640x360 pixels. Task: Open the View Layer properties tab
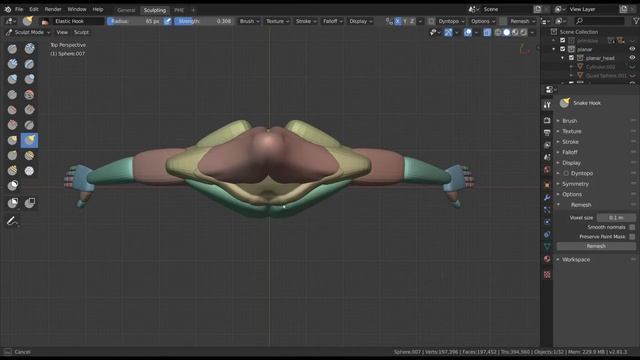[x=547, y=145]
